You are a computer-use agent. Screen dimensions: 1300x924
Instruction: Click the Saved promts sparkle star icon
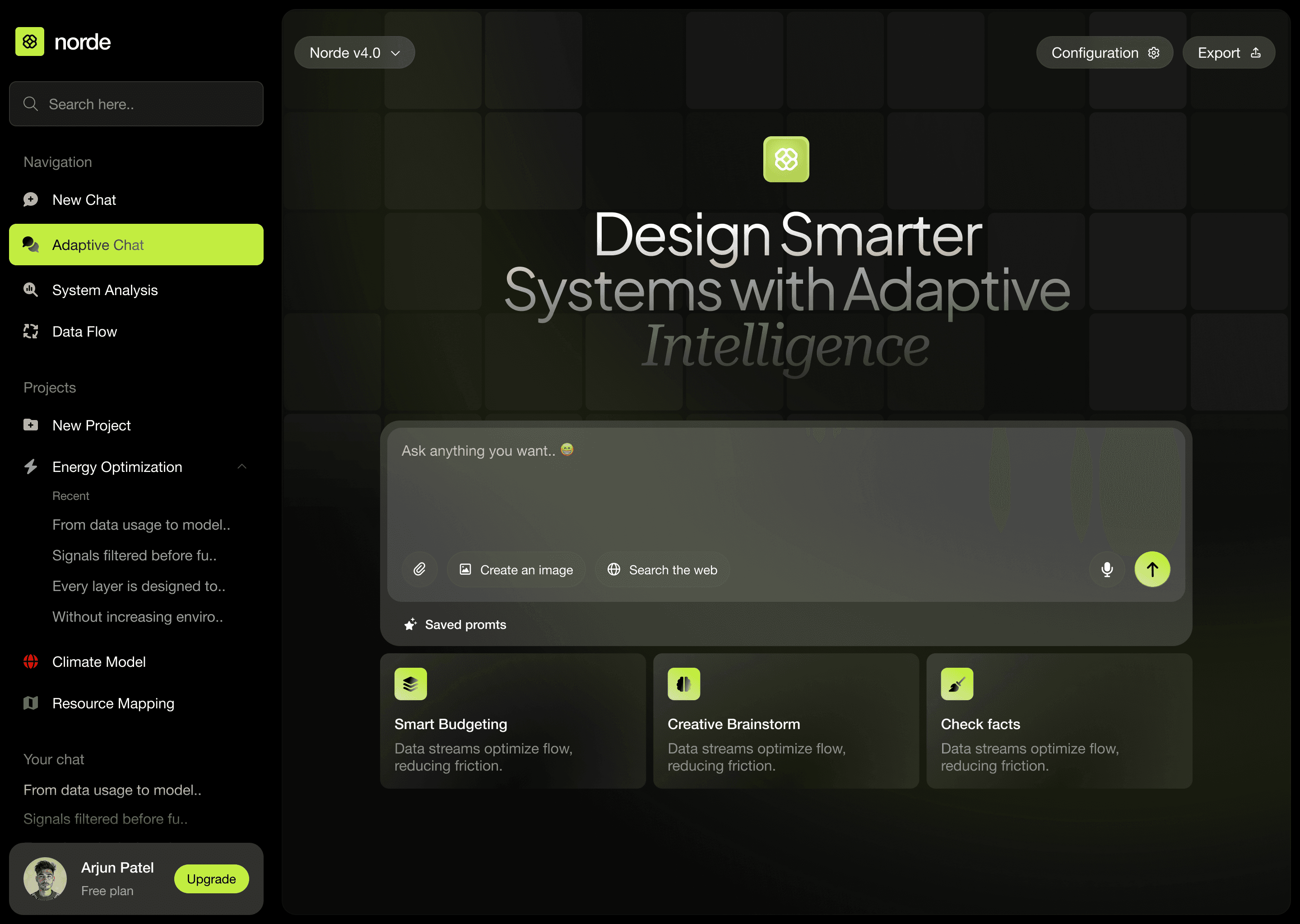pos(410,625)
